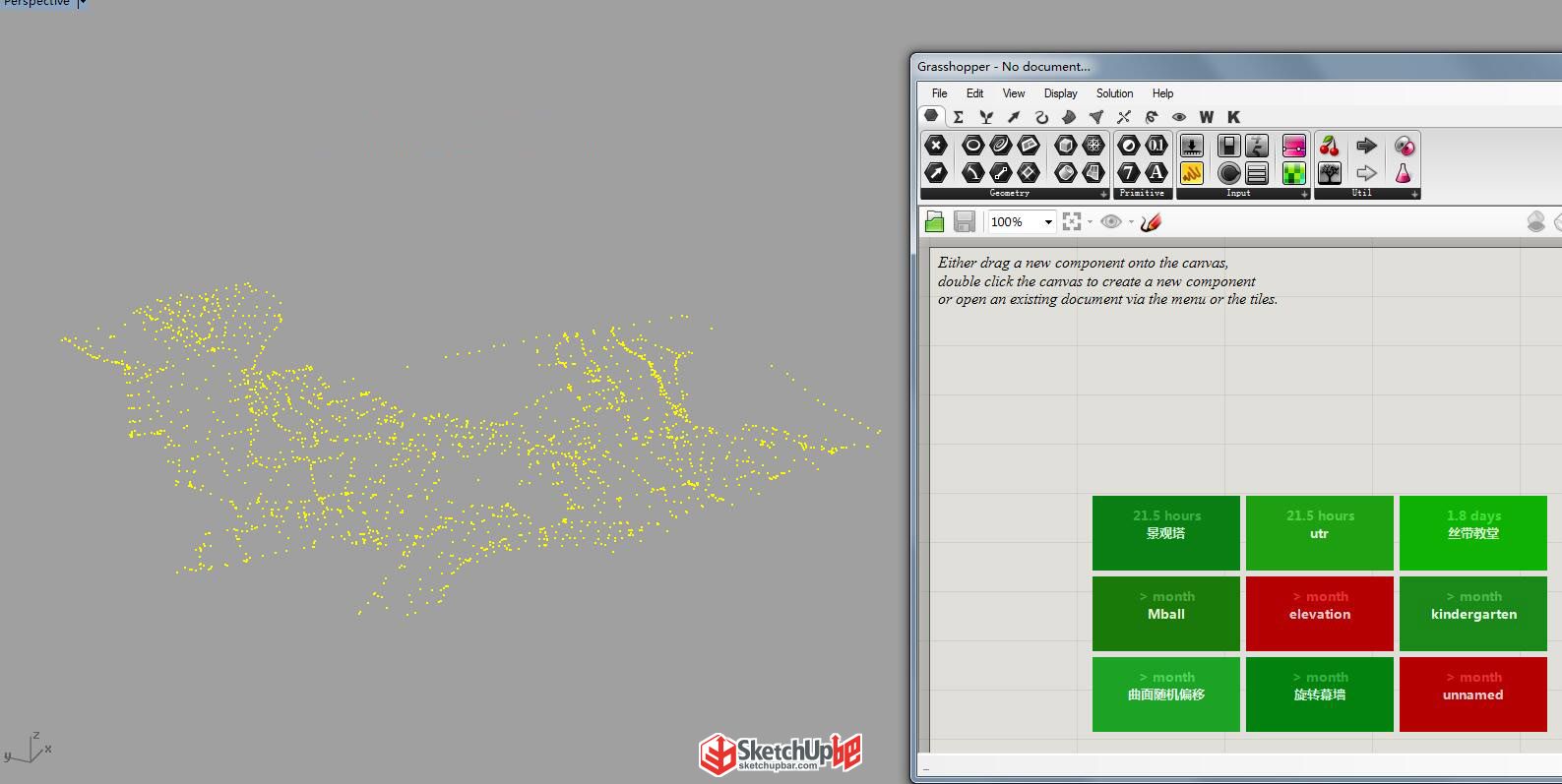Switch to the Surface tab
The height and width of the screenshot is (784, 1562).
click(x=1069, y=117)
